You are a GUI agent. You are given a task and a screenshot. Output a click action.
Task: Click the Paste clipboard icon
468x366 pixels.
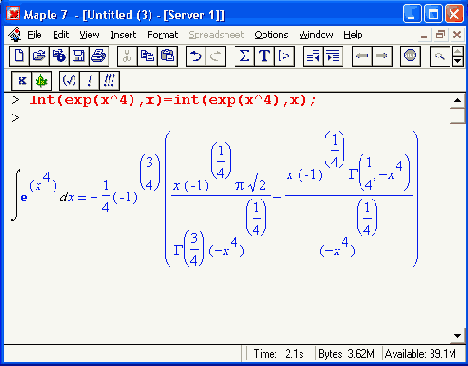(x=167, y=56)
